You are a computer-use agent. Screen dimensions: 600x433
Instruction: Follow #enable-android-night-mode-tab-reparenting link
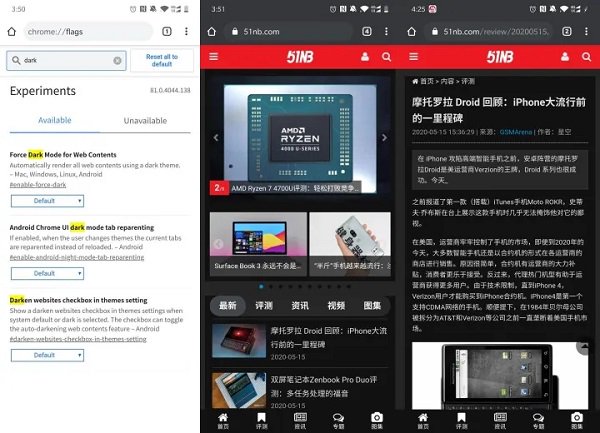[77, 257]
